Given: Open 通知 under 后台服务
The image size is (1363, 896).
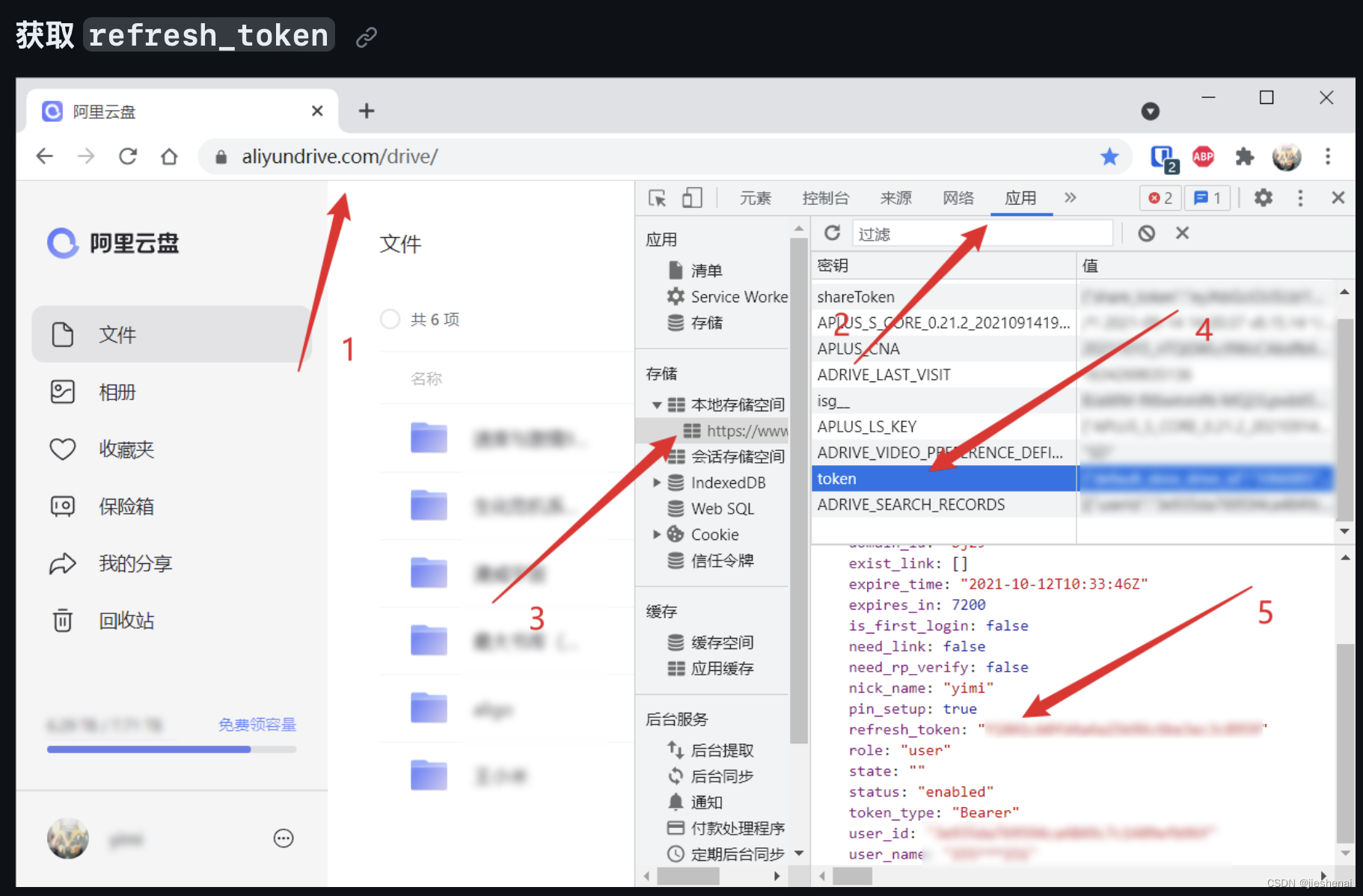Looking at the screenshot, I should coord(696,802).
